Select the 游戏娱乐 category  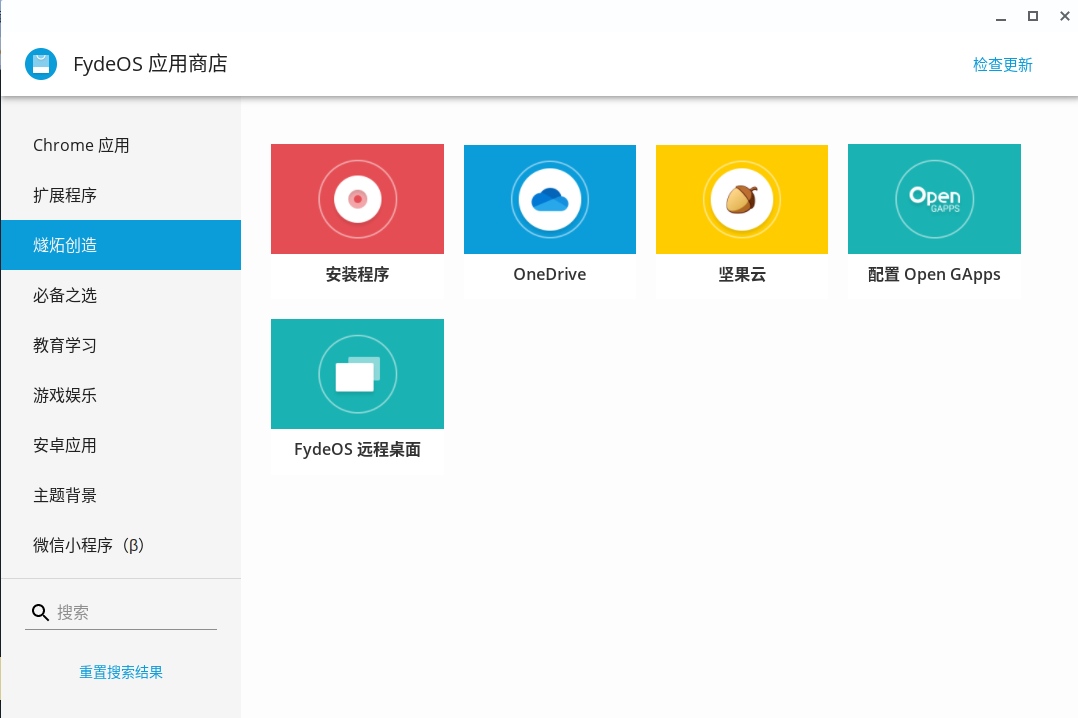coord(121,395)
